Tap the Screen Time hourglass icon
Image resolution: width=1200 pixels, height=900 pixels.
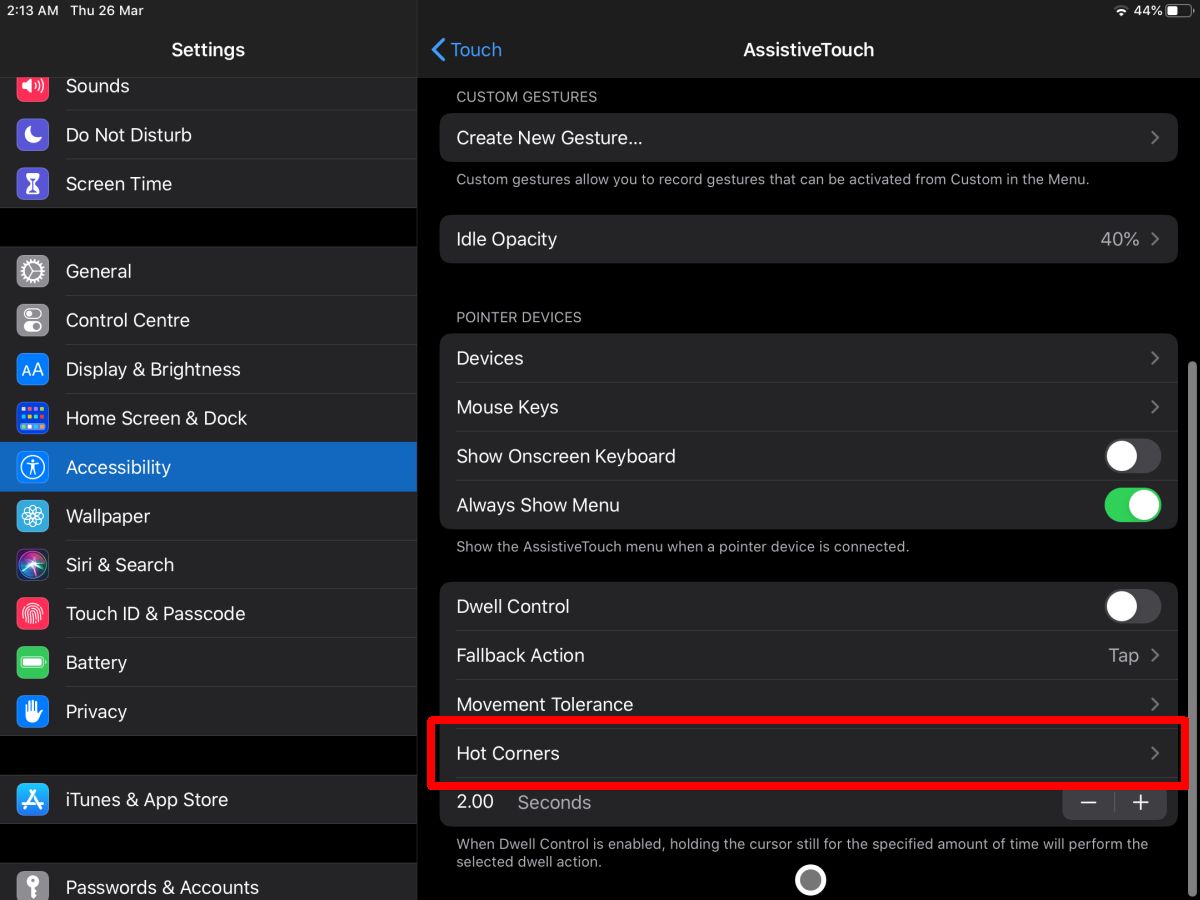[x=33, y=184]
